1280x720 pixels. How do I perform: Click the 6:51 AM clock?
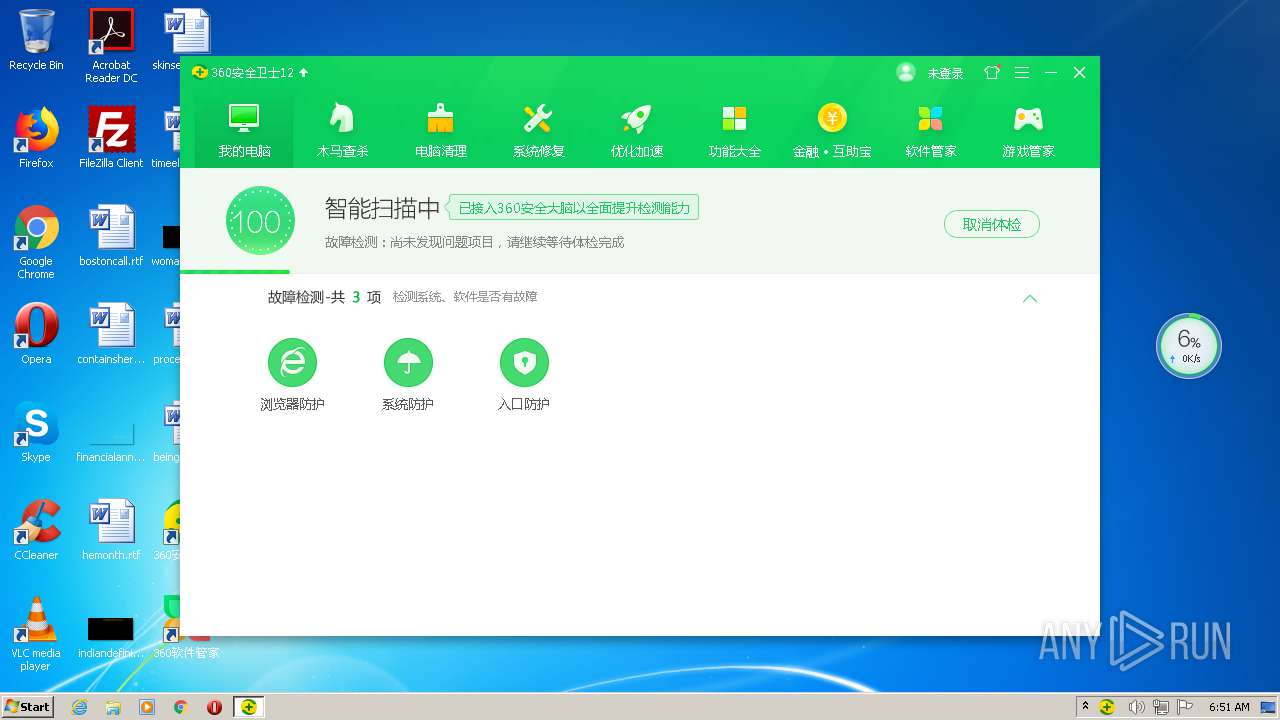1228,707
